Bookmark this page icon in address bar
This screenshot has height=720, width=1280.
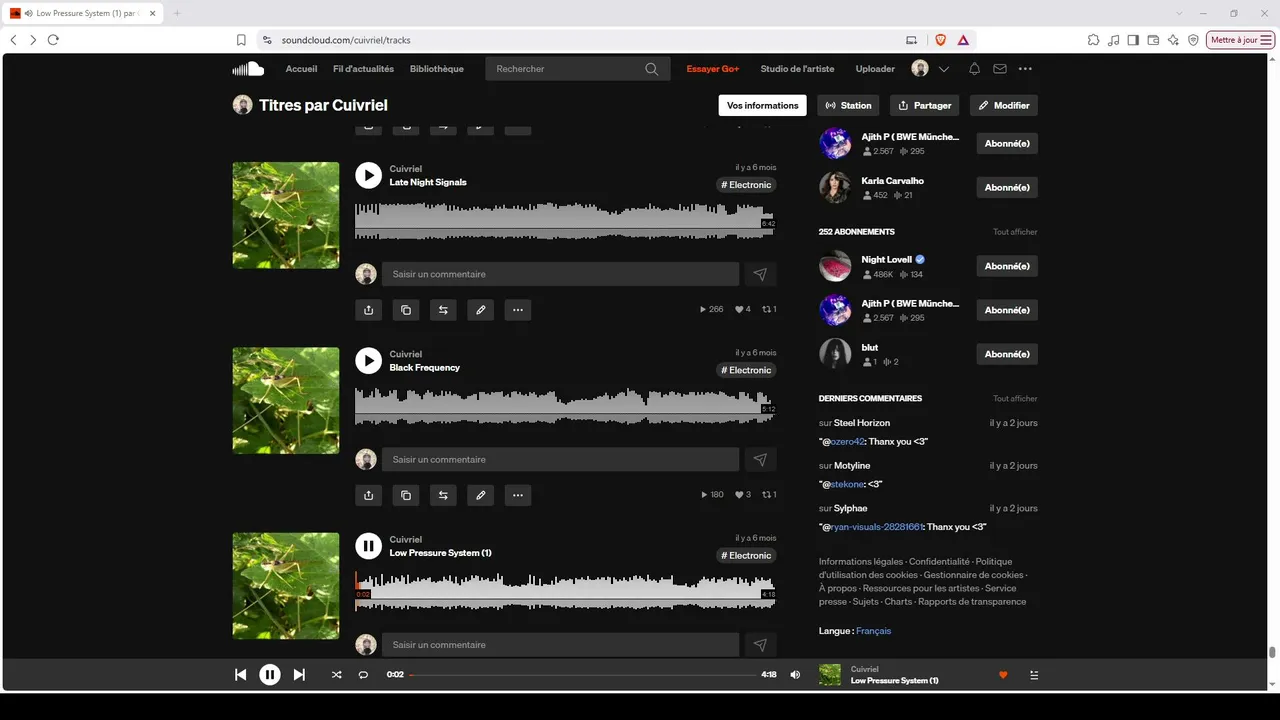[241, 40]
